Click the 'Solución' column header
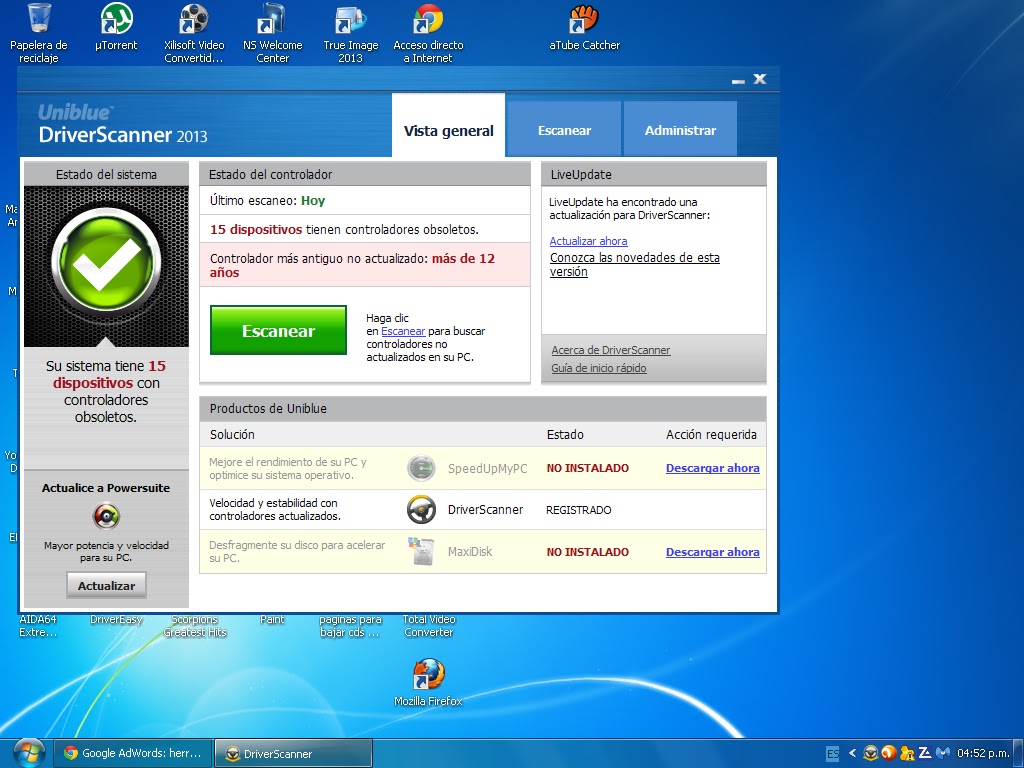This screenshot has height=768, width=1024. coord(232,434)
